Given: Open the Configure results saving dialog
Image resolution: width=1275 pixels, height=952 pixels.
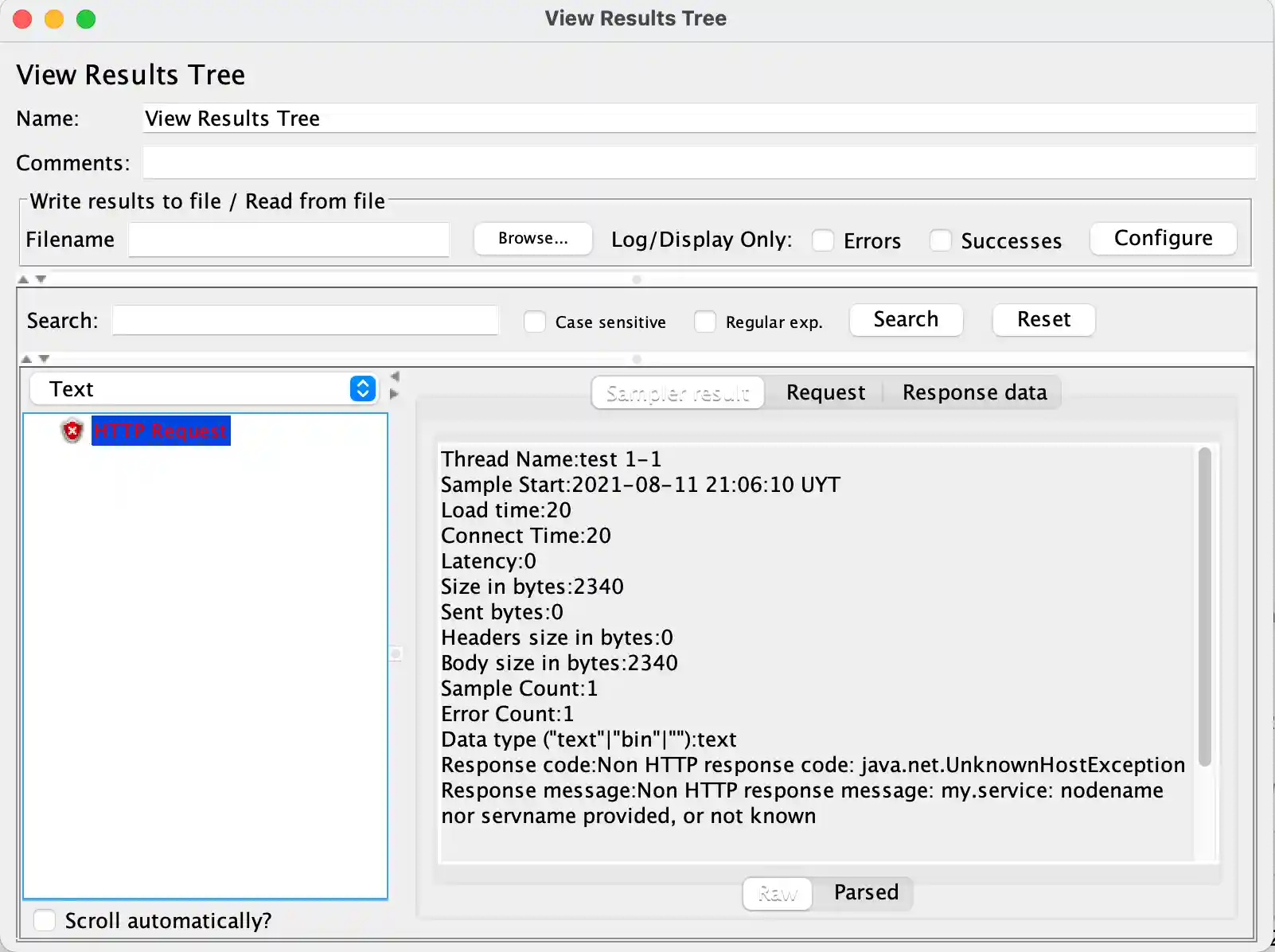Looking at the screenshot, I should (1163, 238).
